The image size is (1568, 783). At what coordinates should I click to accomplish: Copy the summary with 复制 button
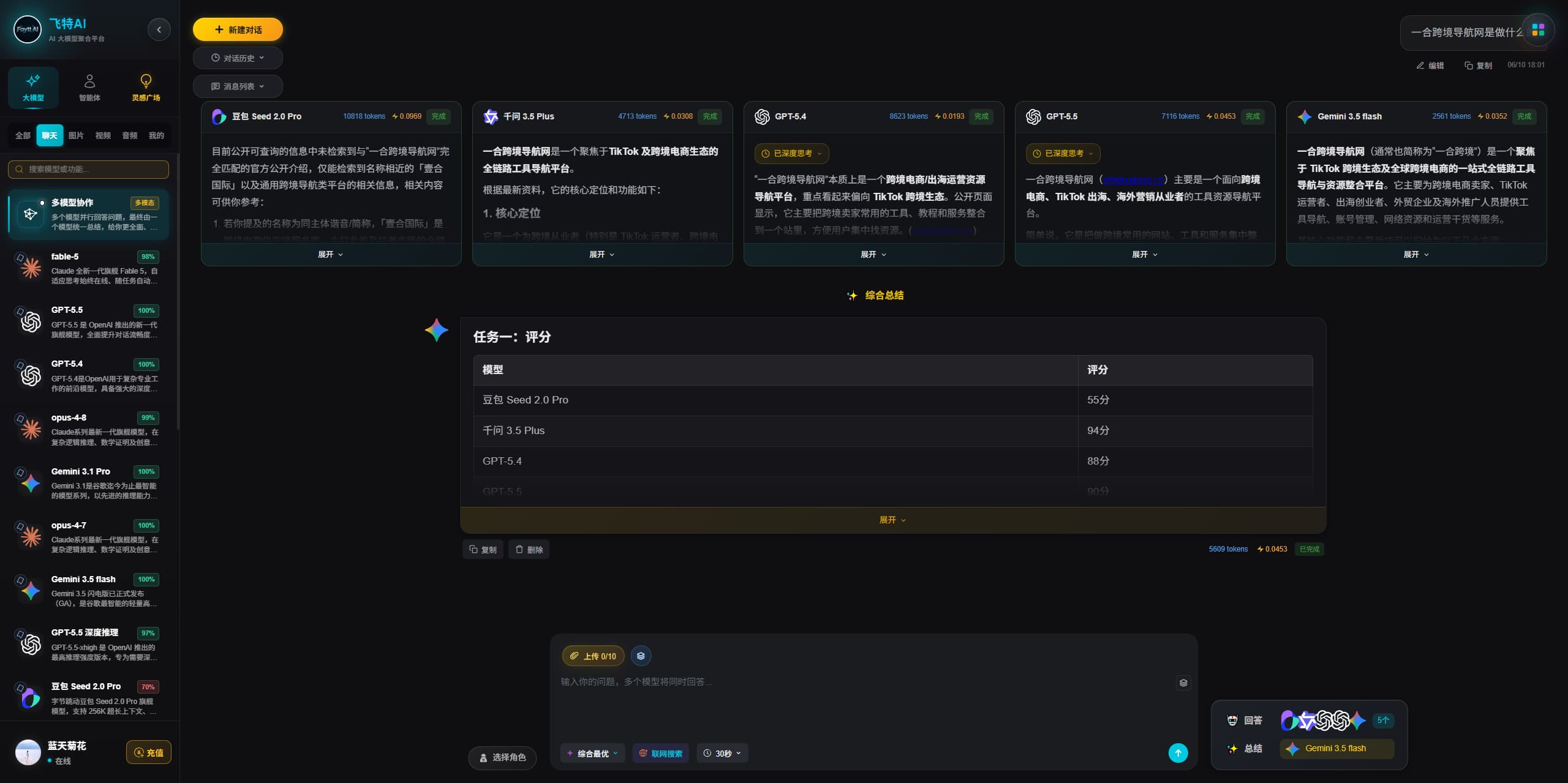(x=483, y=549)
